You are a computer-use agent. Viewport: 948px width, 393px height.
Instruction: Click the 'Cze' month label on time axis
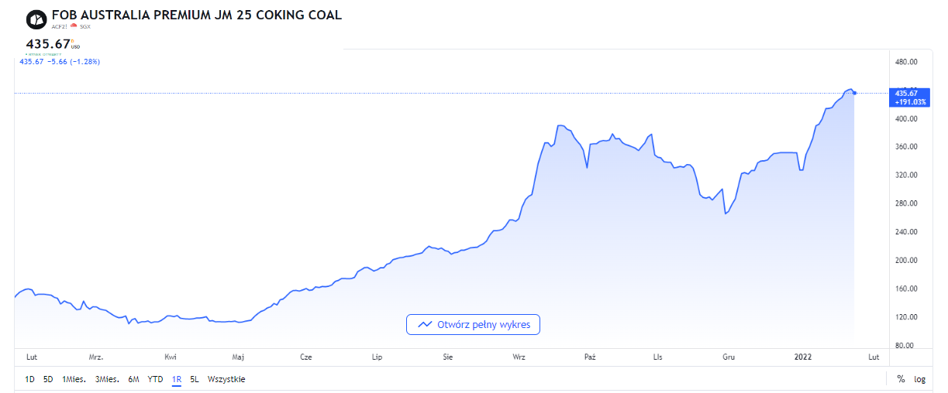[306, 357]
